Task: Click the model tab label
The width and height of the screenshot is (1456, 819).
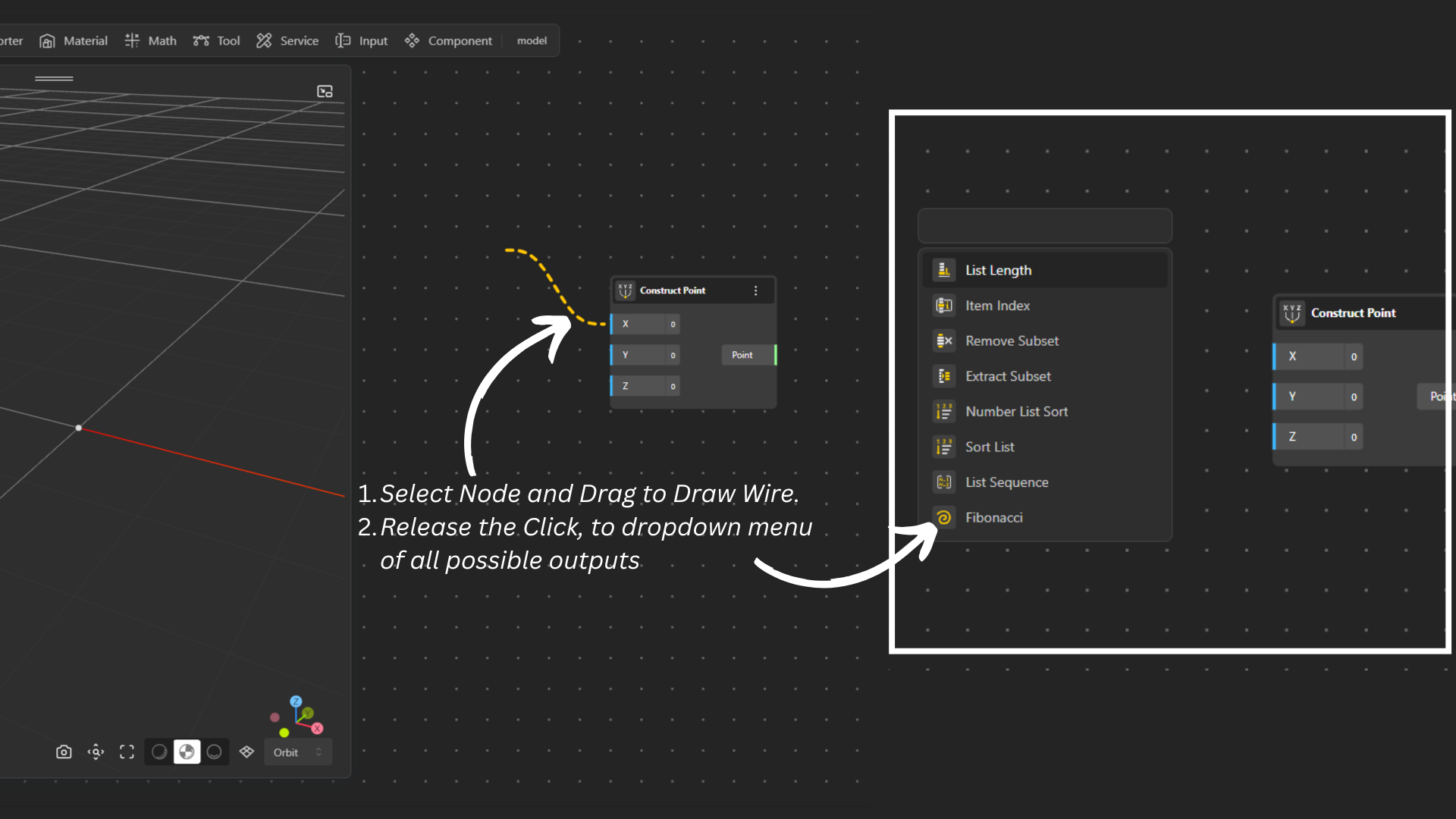Action: (532, 41)
